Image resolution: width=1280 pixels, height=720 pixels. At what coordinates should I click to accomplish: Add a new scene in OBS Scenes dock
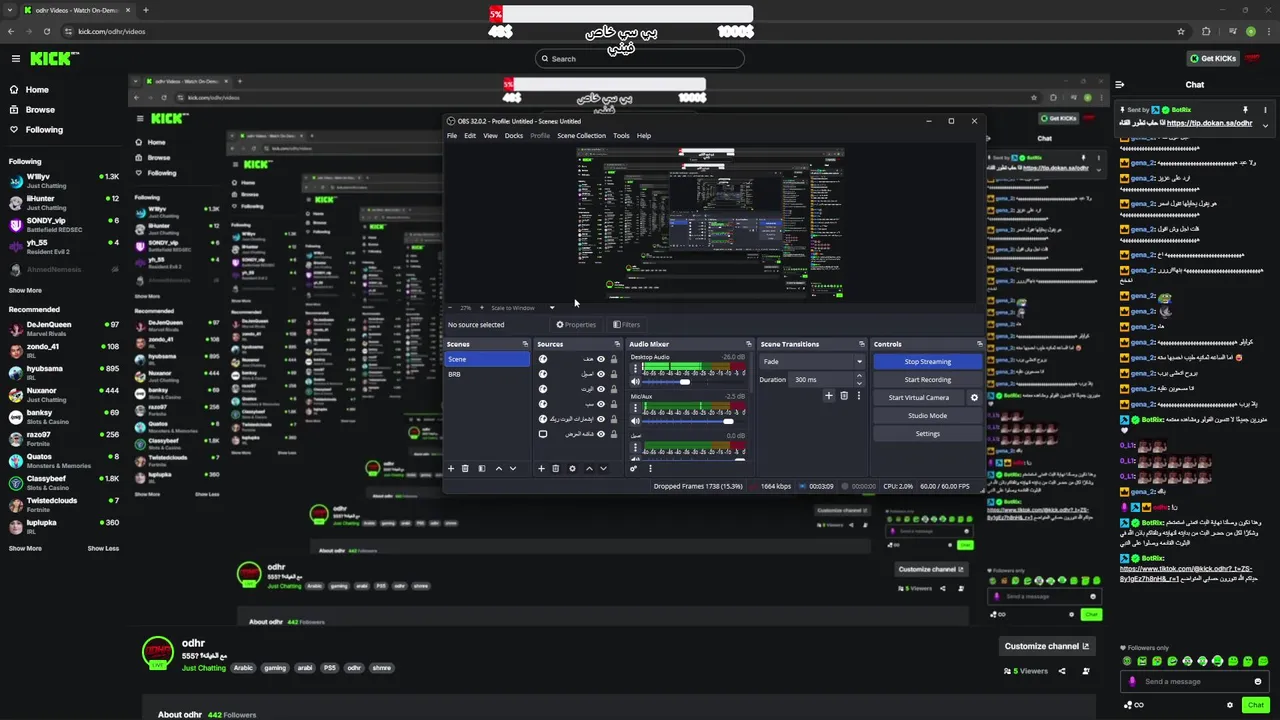[x=451, y=468]
